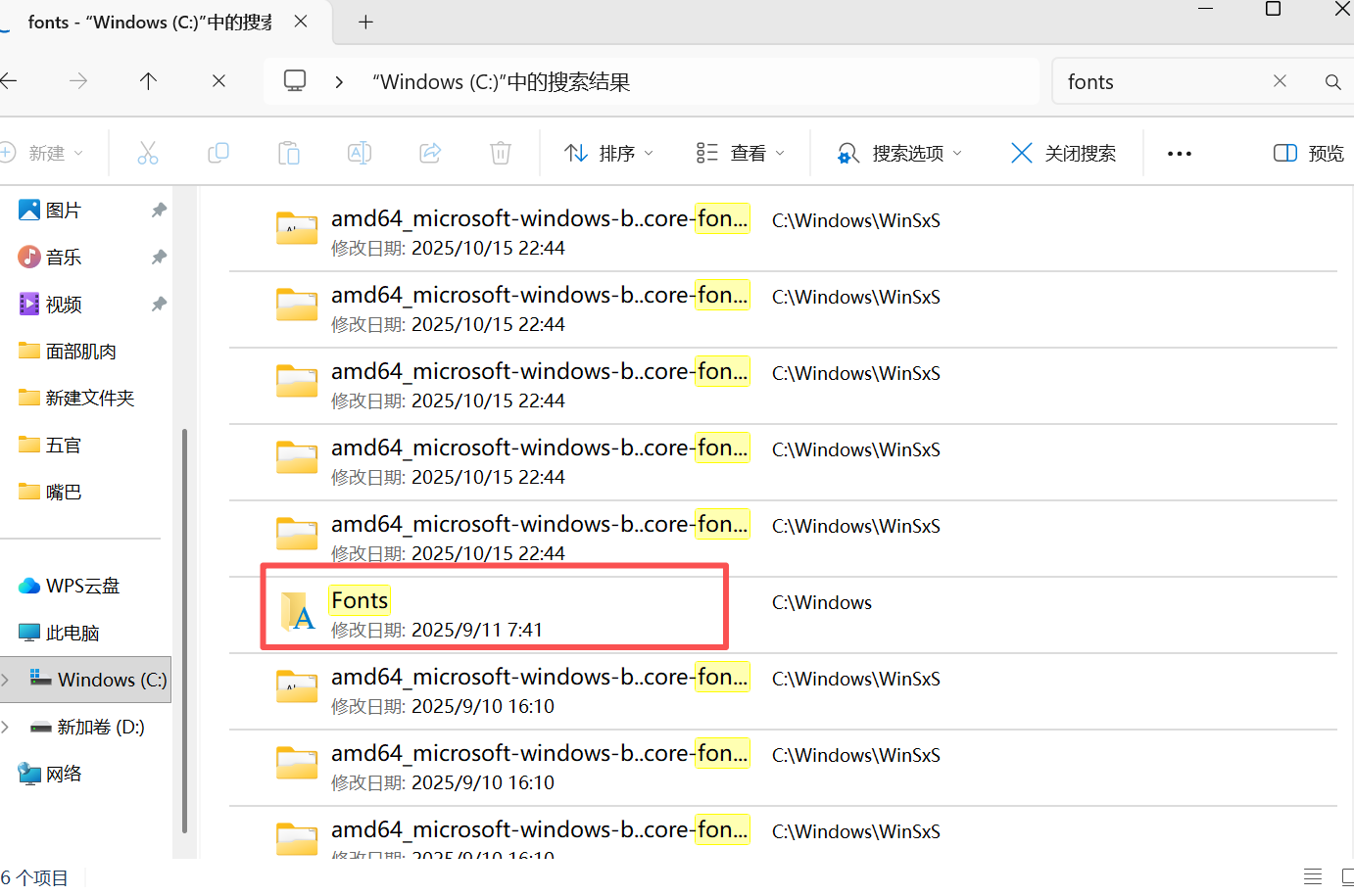
Task: Toggle the preview pane
Action: click(x=1309, y=153)
